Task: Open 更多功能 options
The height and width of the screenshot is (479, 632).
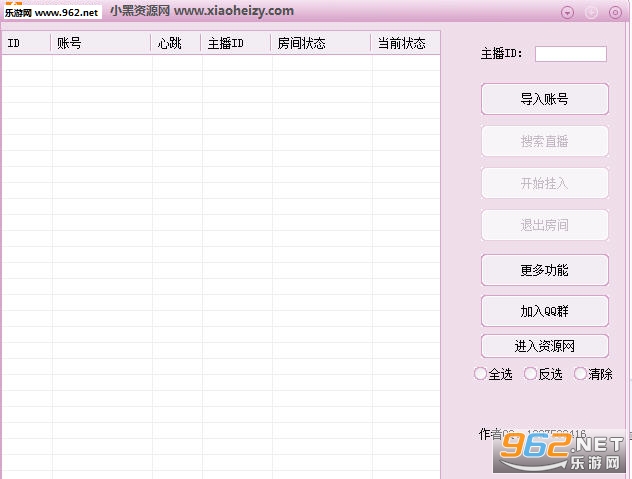Action: 545,270
